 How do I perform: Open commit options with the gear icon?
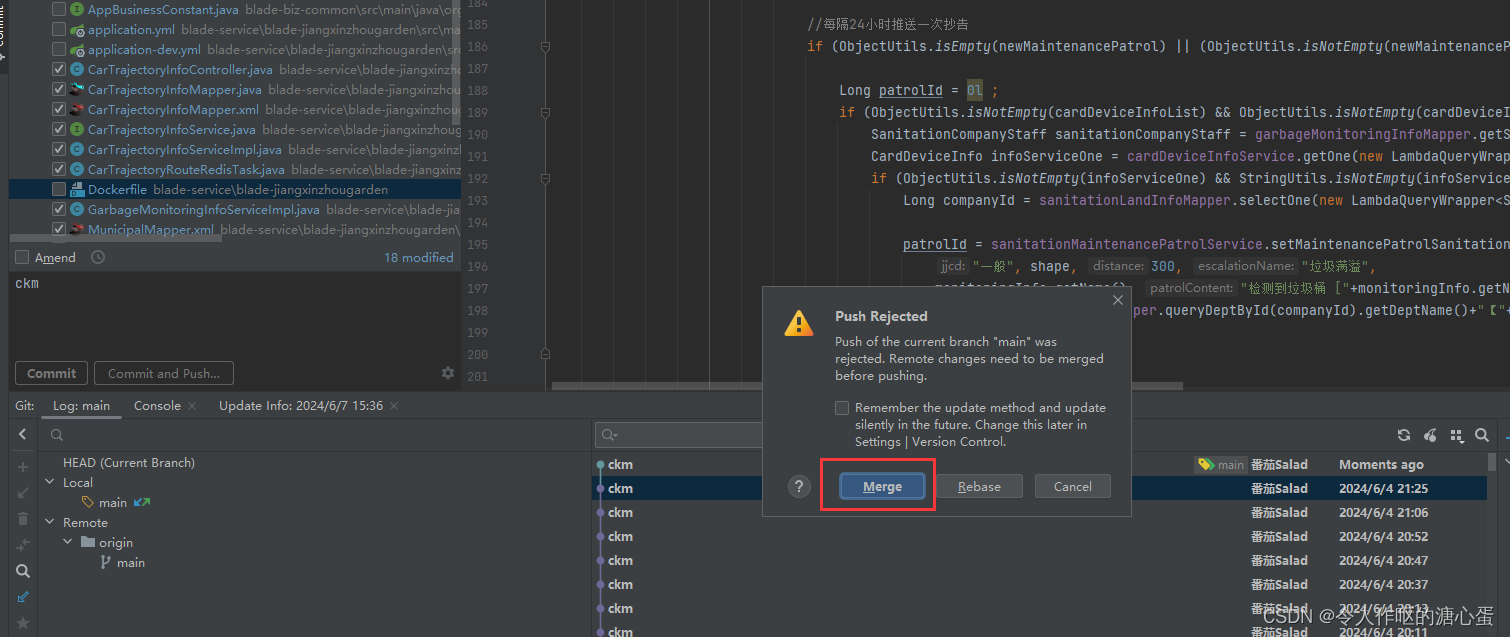point(448,372)
